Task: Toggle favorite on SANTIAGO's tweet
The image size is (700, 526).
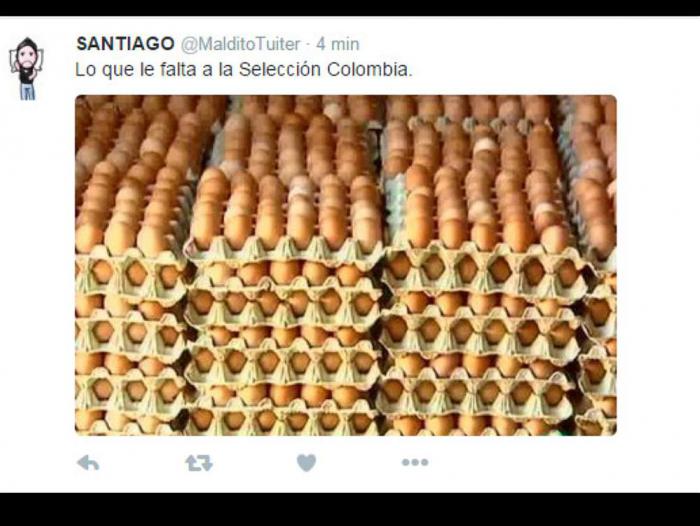Action: [x=306, y=462]
